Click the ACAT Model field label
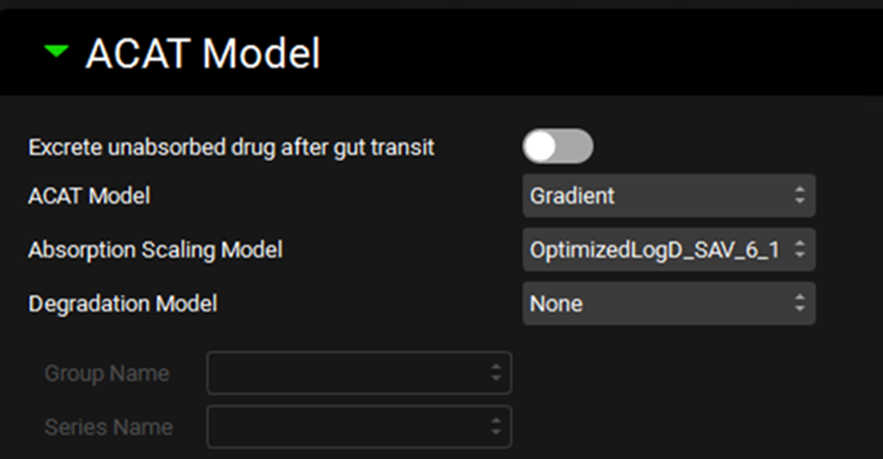The width and height of the screenshot is (883, 459). click(x=89, y=196)
